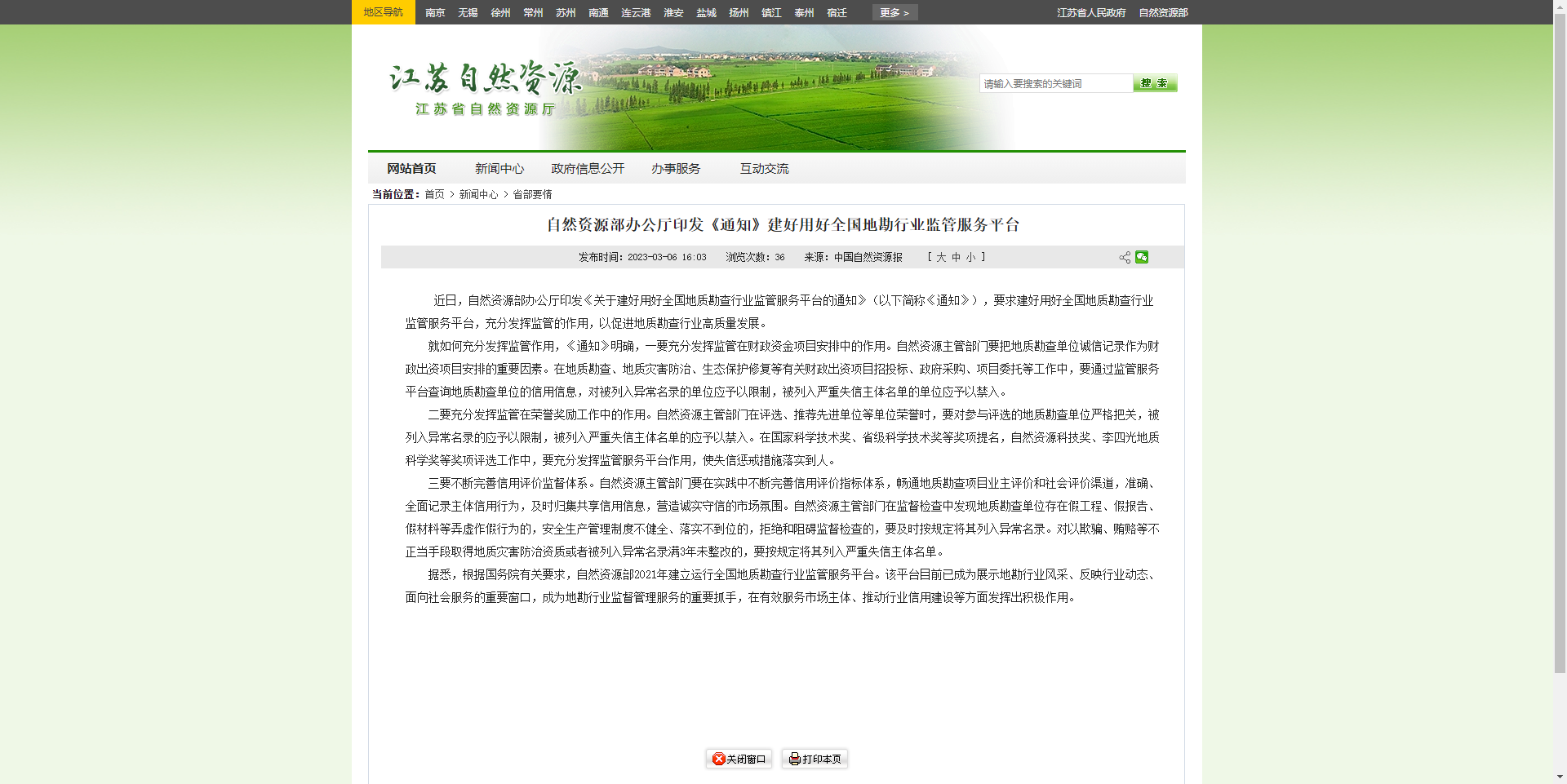Click the share icon beside the article title
Viewport: 1567px width, 784px height.
[x=1124, y=257]
